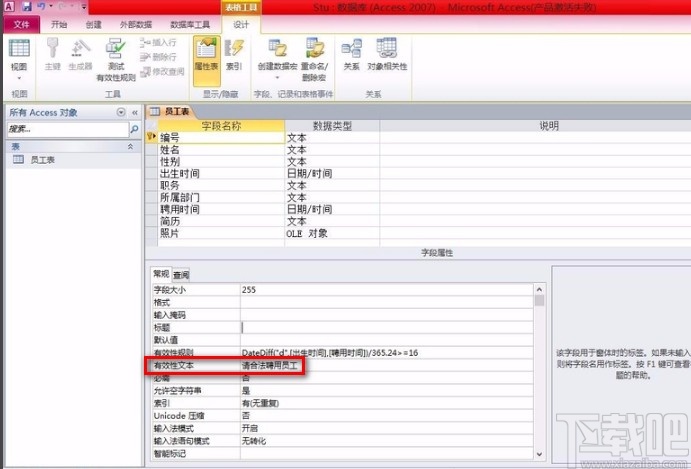Set primary key with 主键 icon
Screen dimensions: 691x469
(x=52, y=54)
